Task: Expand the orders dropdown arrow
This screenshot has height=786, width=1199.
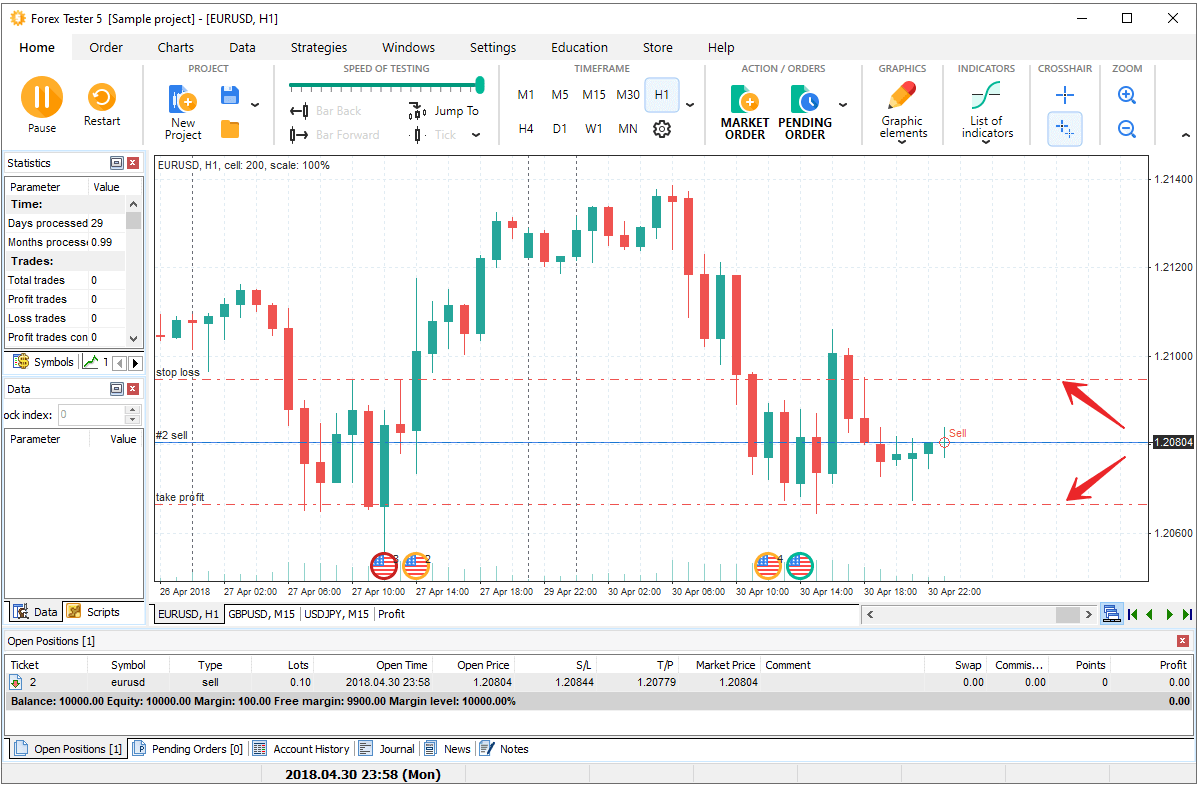Action: point(843,105)
